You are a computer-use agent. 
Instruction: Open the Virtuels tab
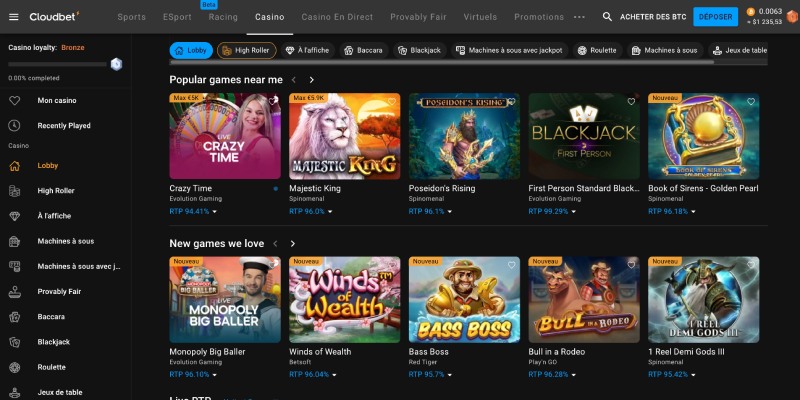(x=480, y=17)
